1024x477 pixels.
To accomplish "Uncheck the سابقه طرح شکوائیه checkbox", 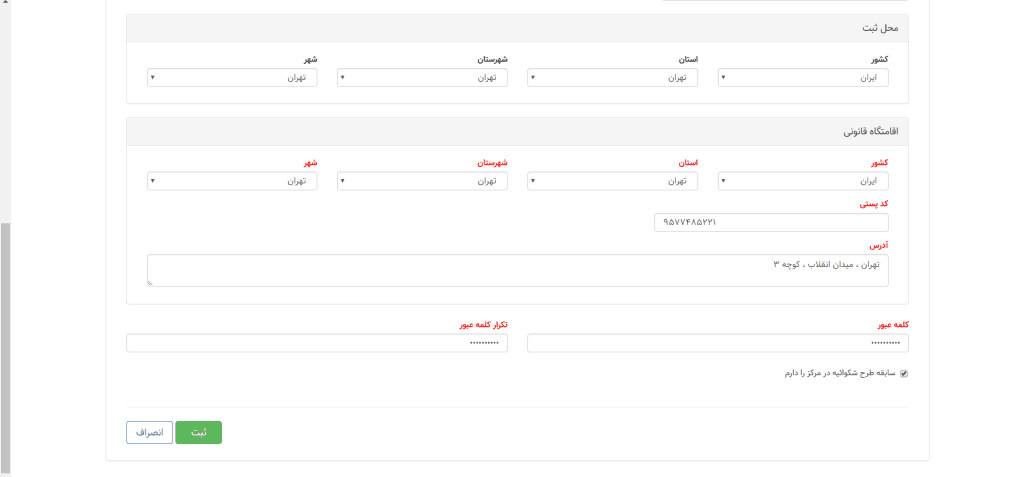I will [904, 373].
